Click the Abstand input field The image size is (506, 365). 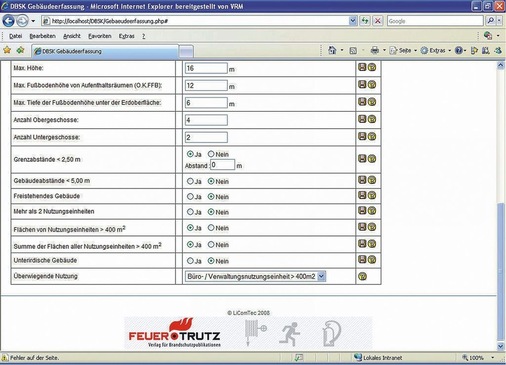222,165
